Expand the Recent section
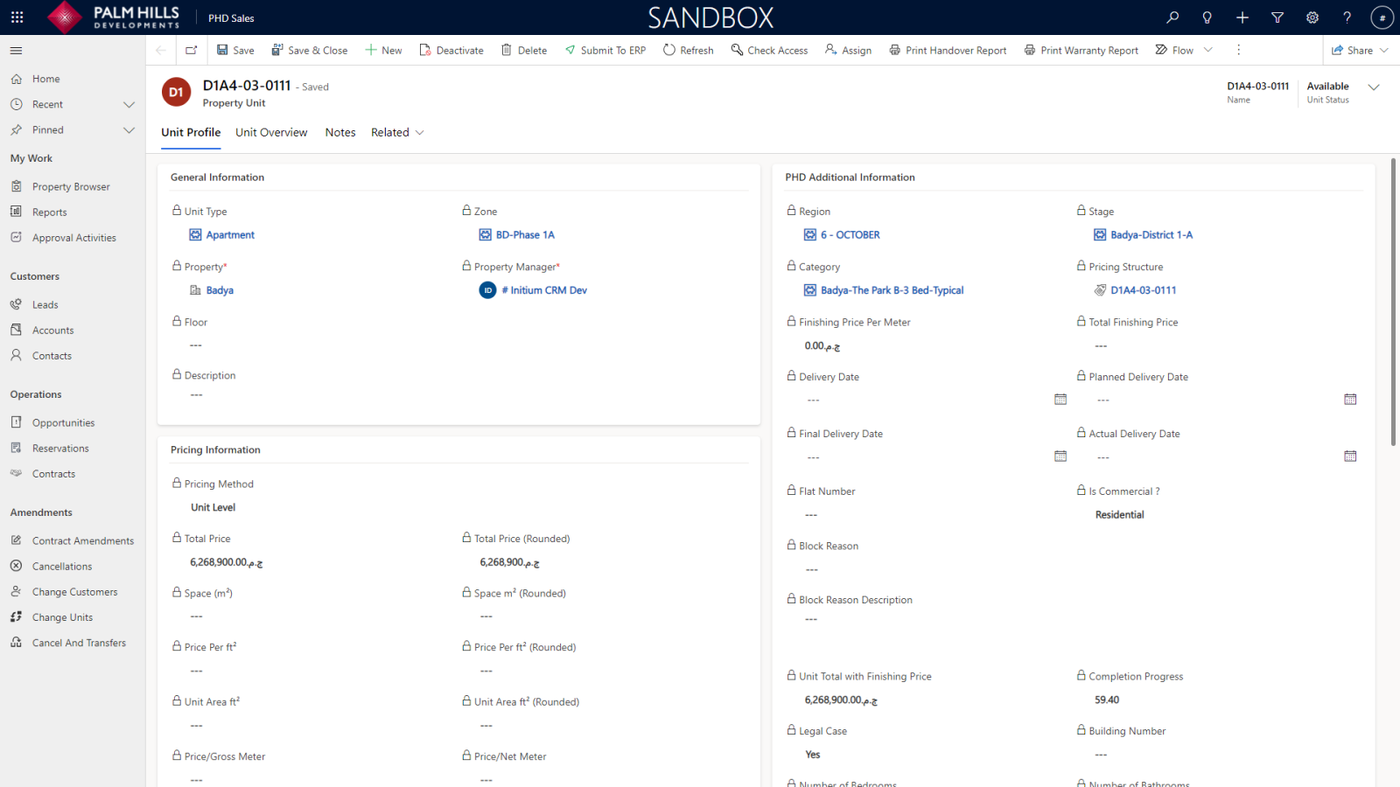The width and height of the screenshot is (1400, 787). coord(129,104)
